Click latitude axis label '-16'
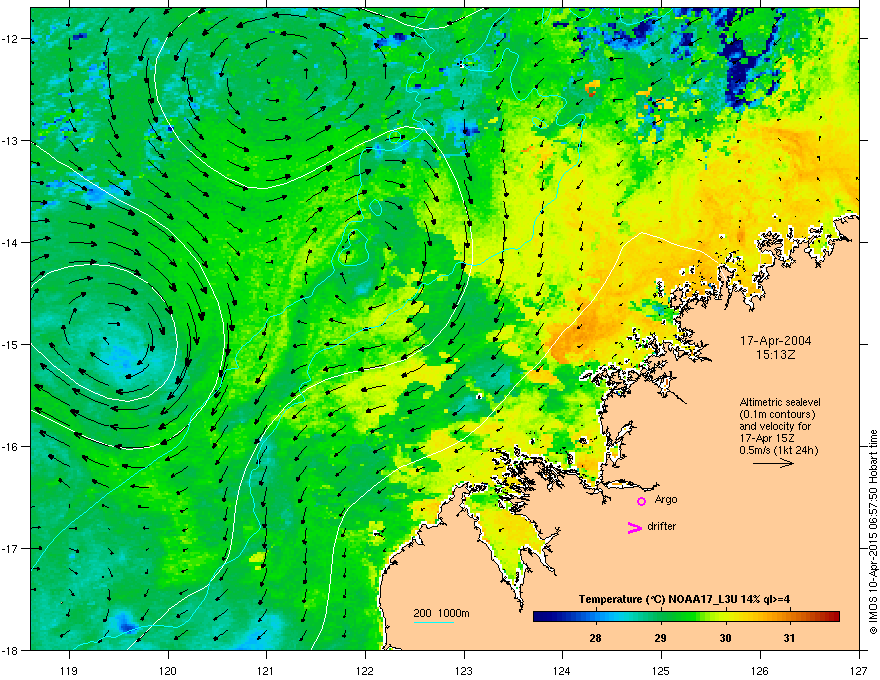Image resolution: width=880 pixels, height=680 pixels. 11,447
